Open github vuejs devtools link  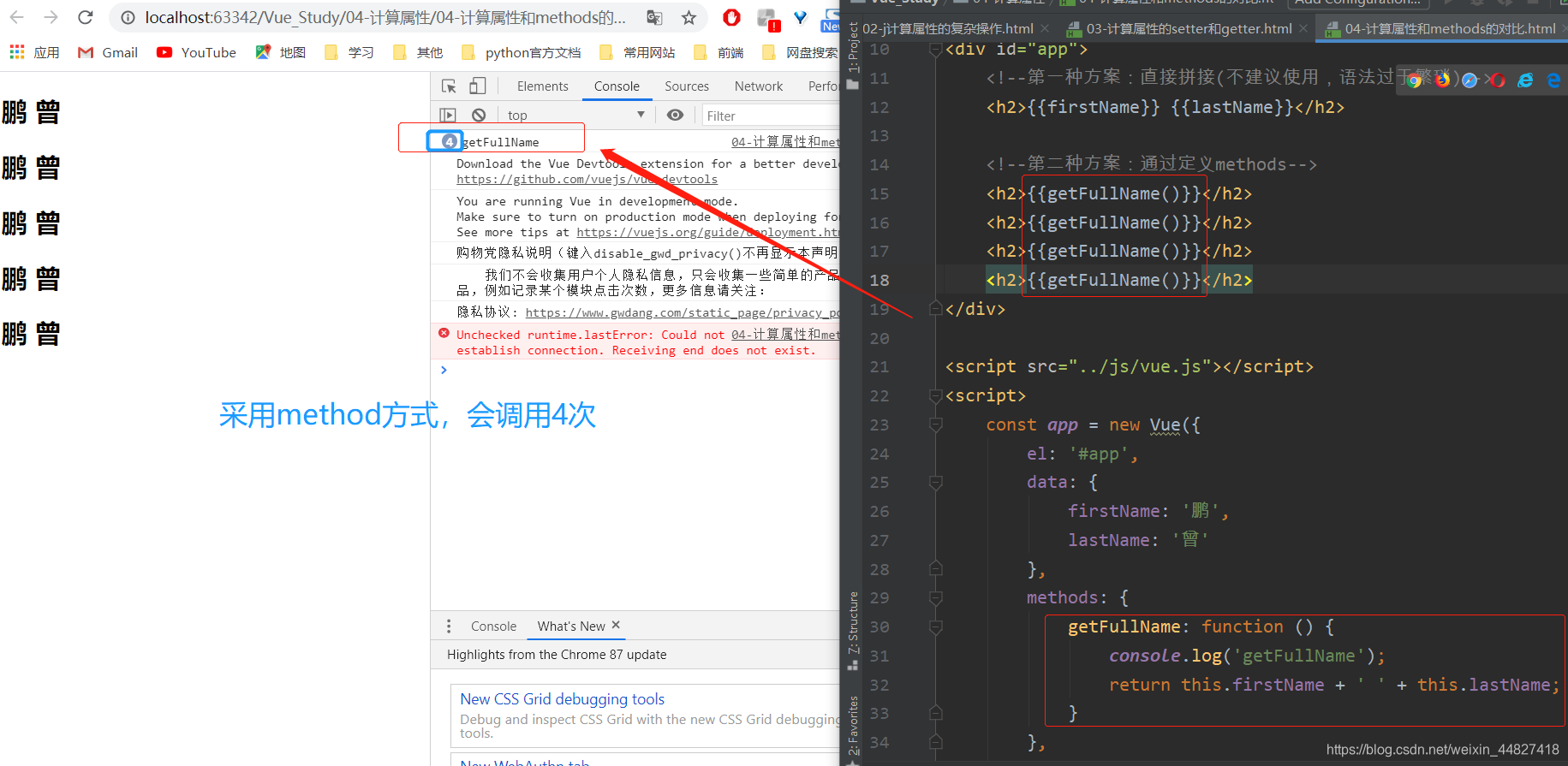coord(587,180)
